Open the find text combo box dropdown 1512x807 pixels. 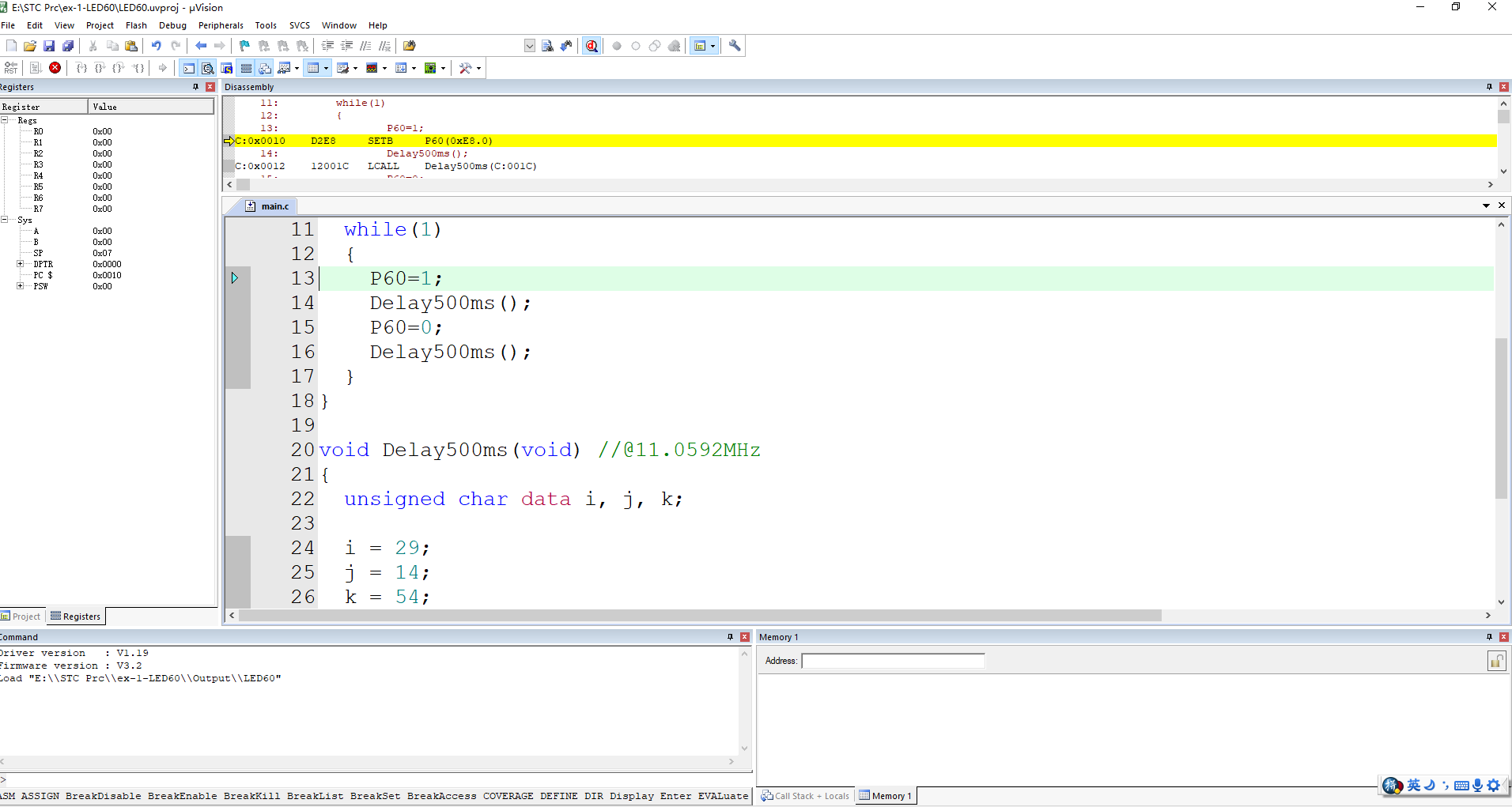click(530, 46)
